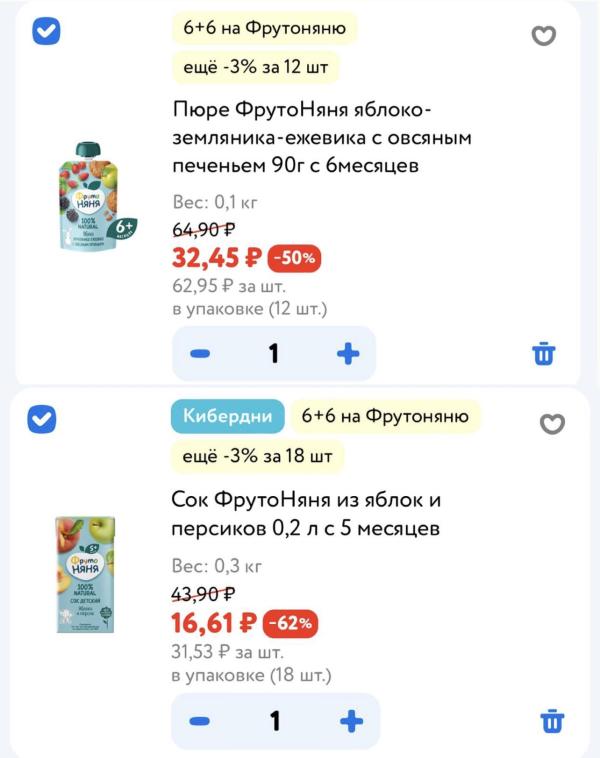The width and height of the screenshot is (600, 758).
Task: View the puree pouch product image
Action: click(95, 197)
